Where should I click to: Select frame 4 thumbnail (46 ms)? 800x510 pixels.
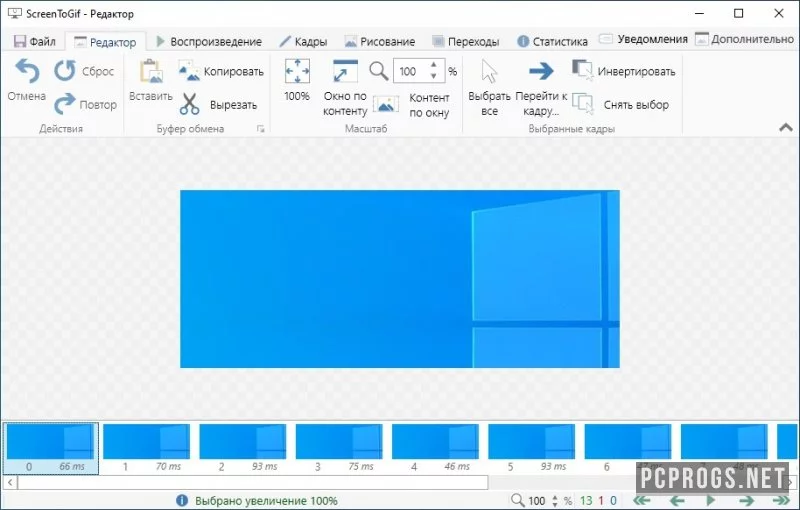point(435,448)
